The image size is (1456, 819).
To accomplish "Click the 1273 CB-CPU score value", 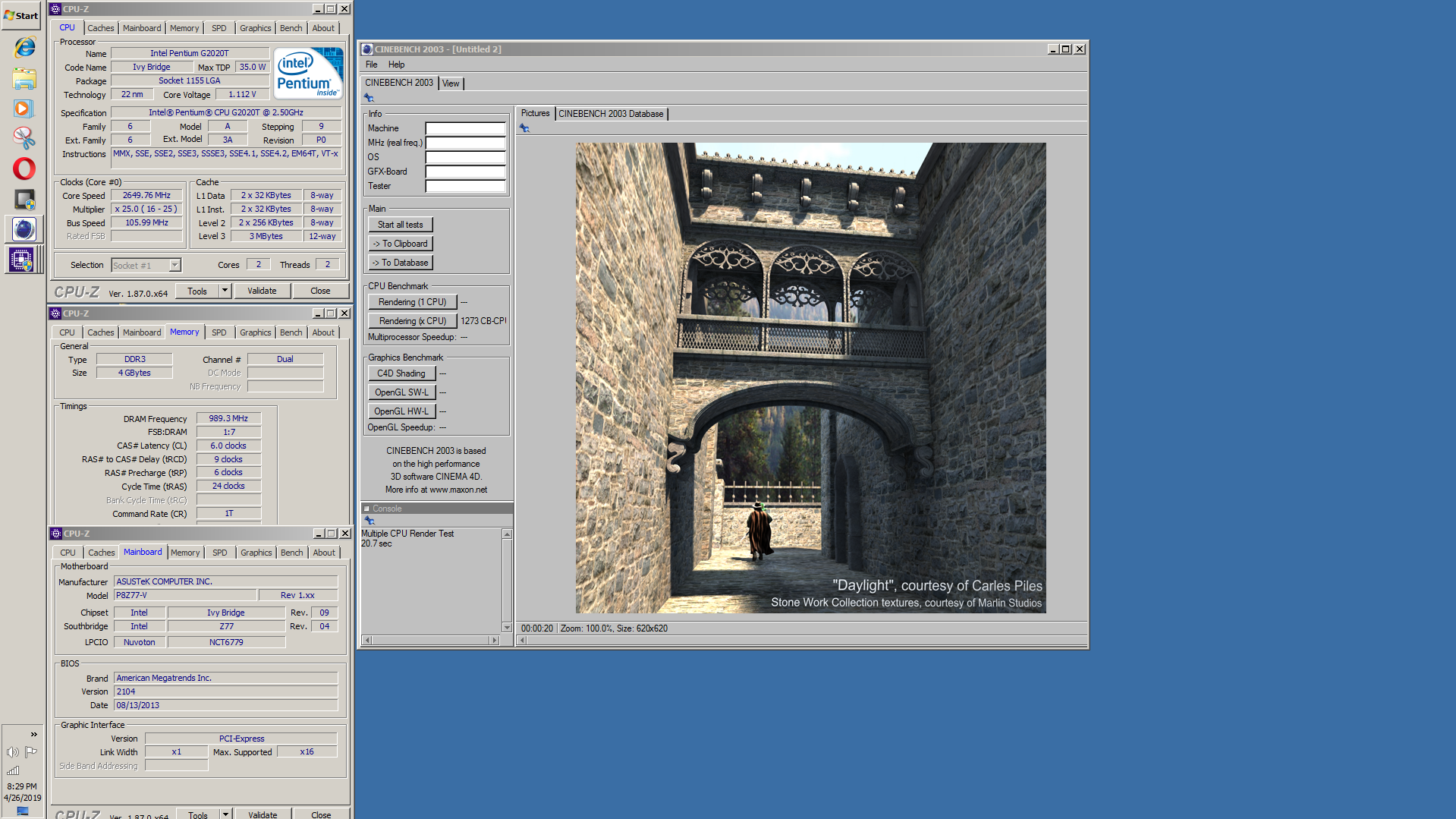I will click(x=483, y=321).
